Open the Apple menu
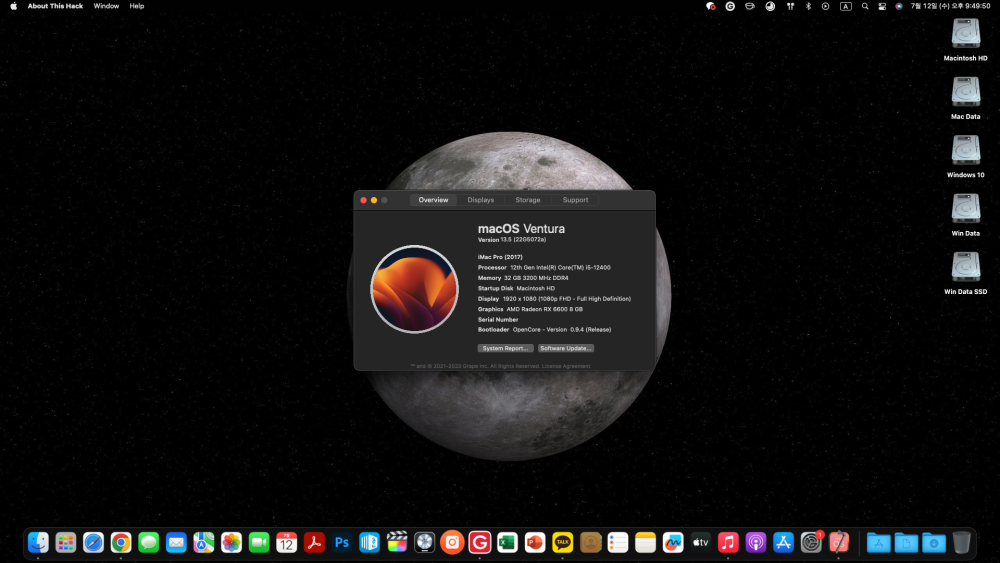Viewport: 1000px width, 563px height. tap(13, 6)
